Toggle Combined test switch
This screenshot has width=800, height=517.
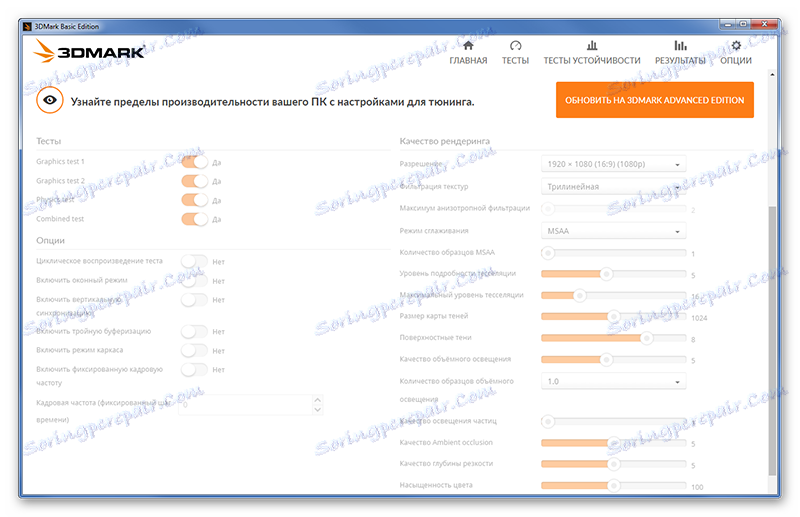tap(194, 219)
